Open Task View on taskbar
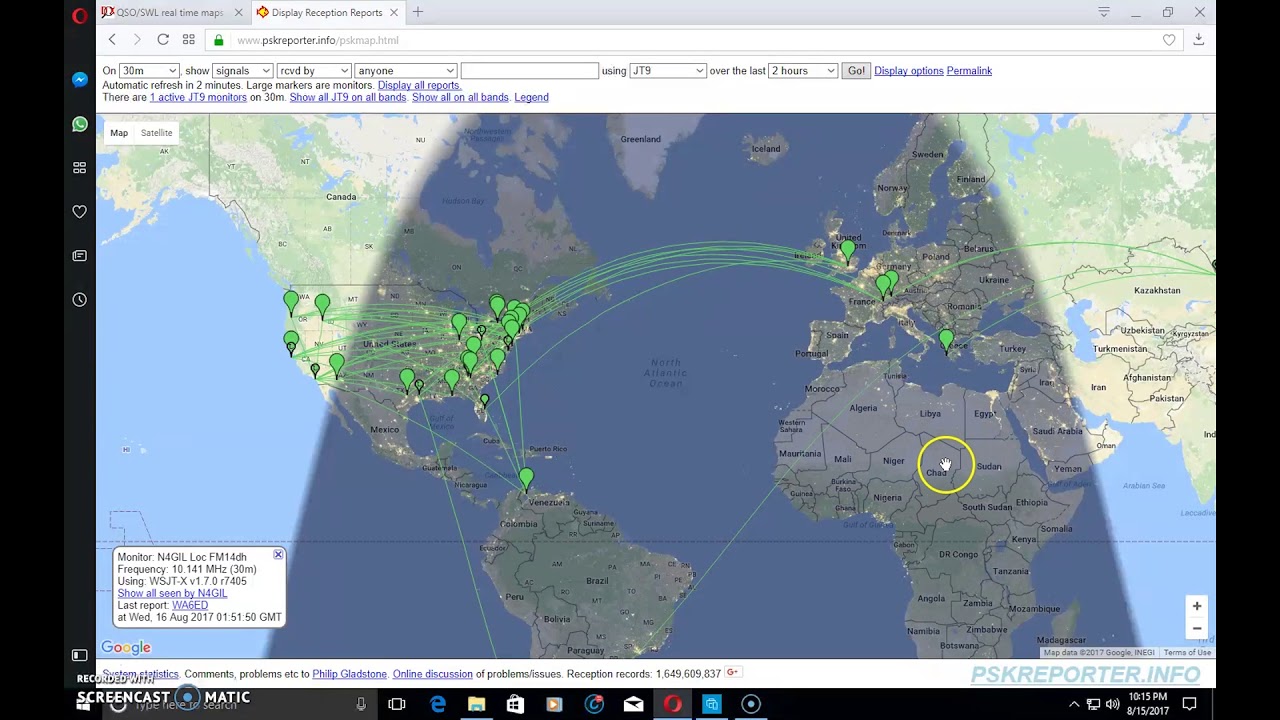Viewport: 1280px width, 720px height. pyautogui.click(x=397, y=704)
